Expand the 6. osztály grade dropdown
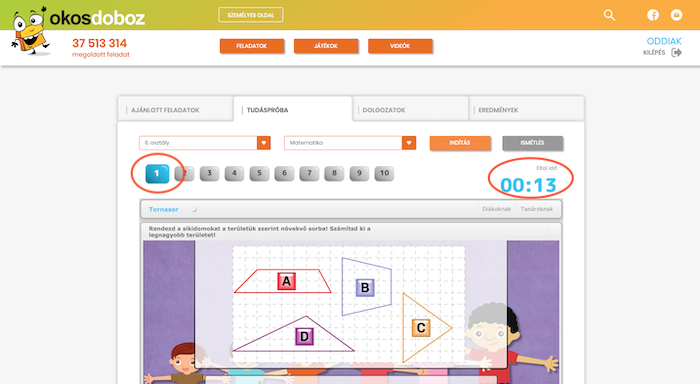This screenshot has height=384, width=700. [263, 143]
